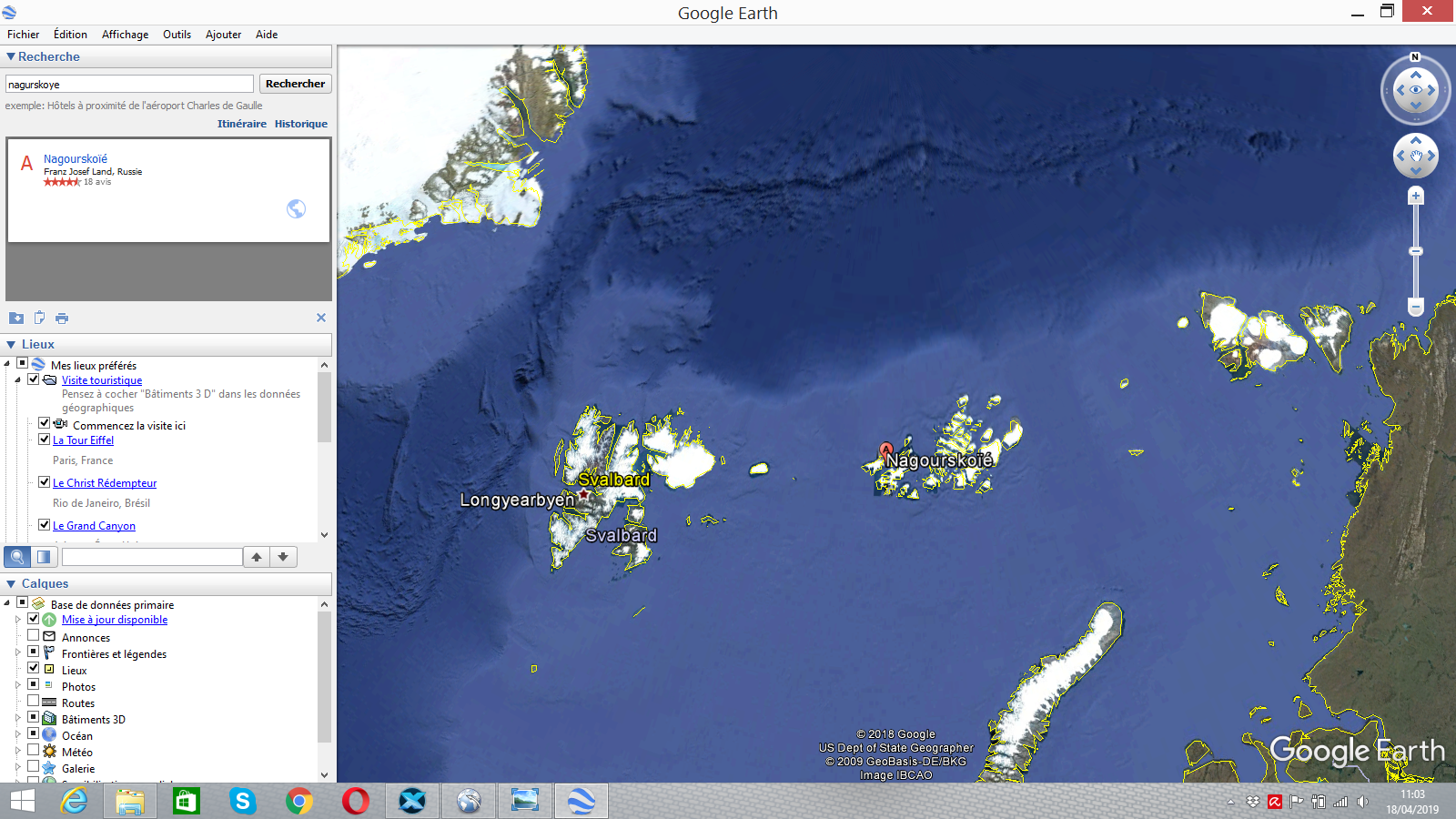Viewport: 1456px width, 819px height.
Task: Look left using the eye joystick's left arrow
Action: tap(1400, 90)
